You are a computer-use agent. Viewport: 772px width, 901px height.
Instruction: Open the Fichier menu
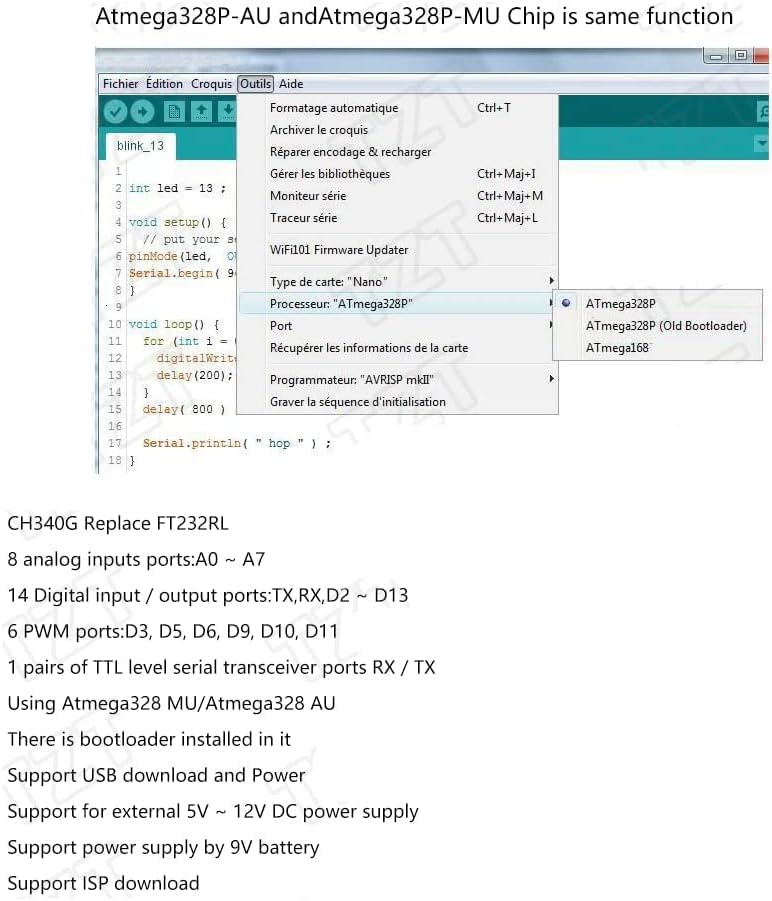pyautogui.click(x=121, y=84)
